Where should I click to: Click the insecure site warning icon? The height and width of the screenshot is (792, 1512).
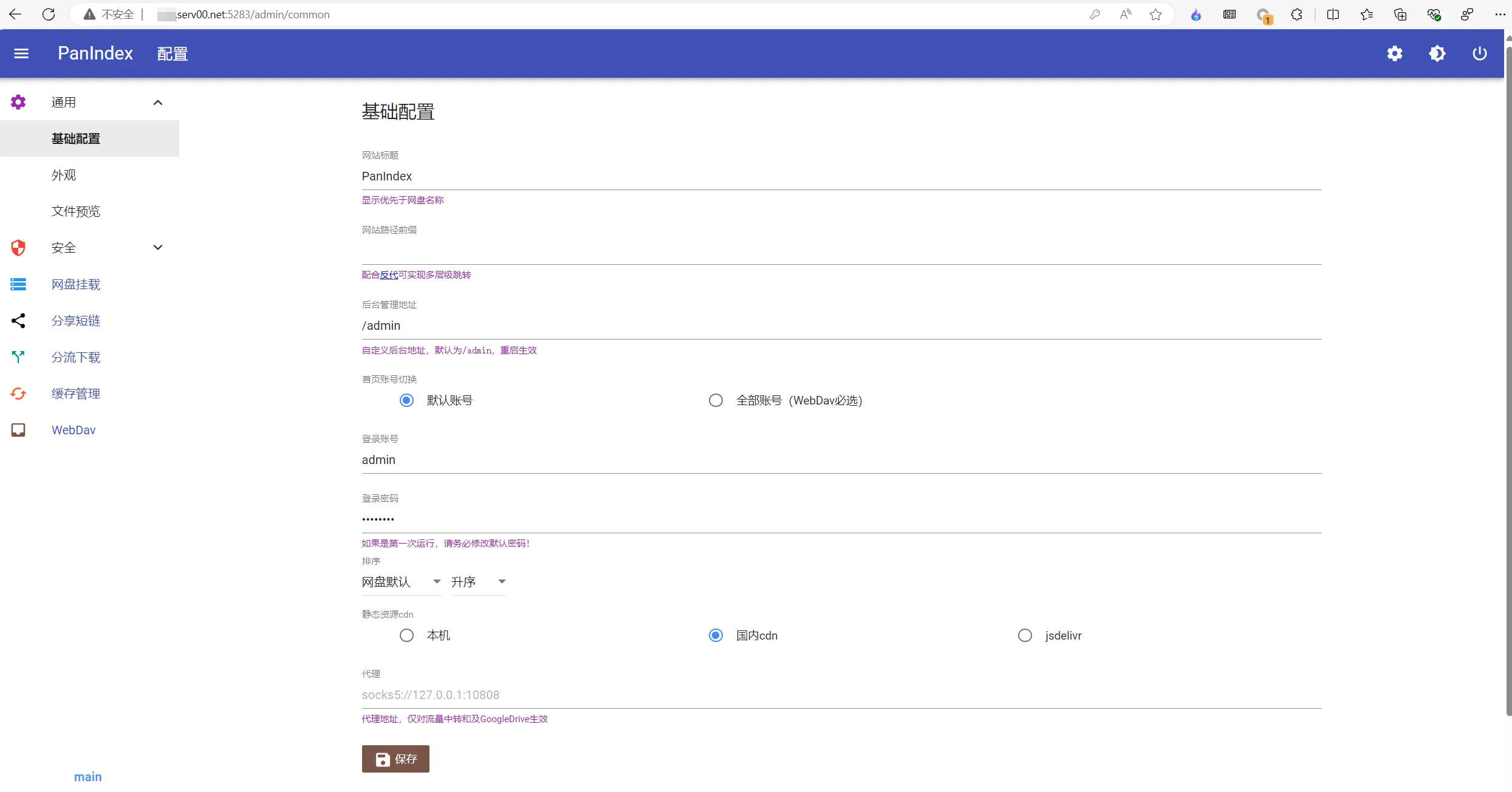click(89, 14)
